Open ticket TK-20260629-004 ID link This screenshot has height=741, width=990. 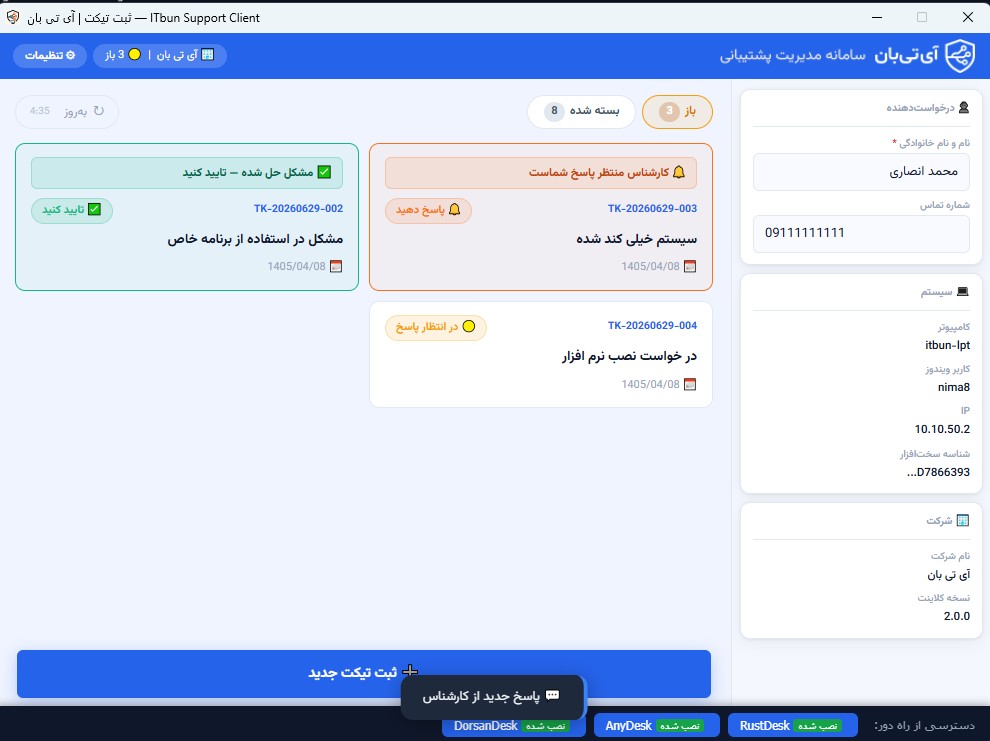[x=652, y=326]
